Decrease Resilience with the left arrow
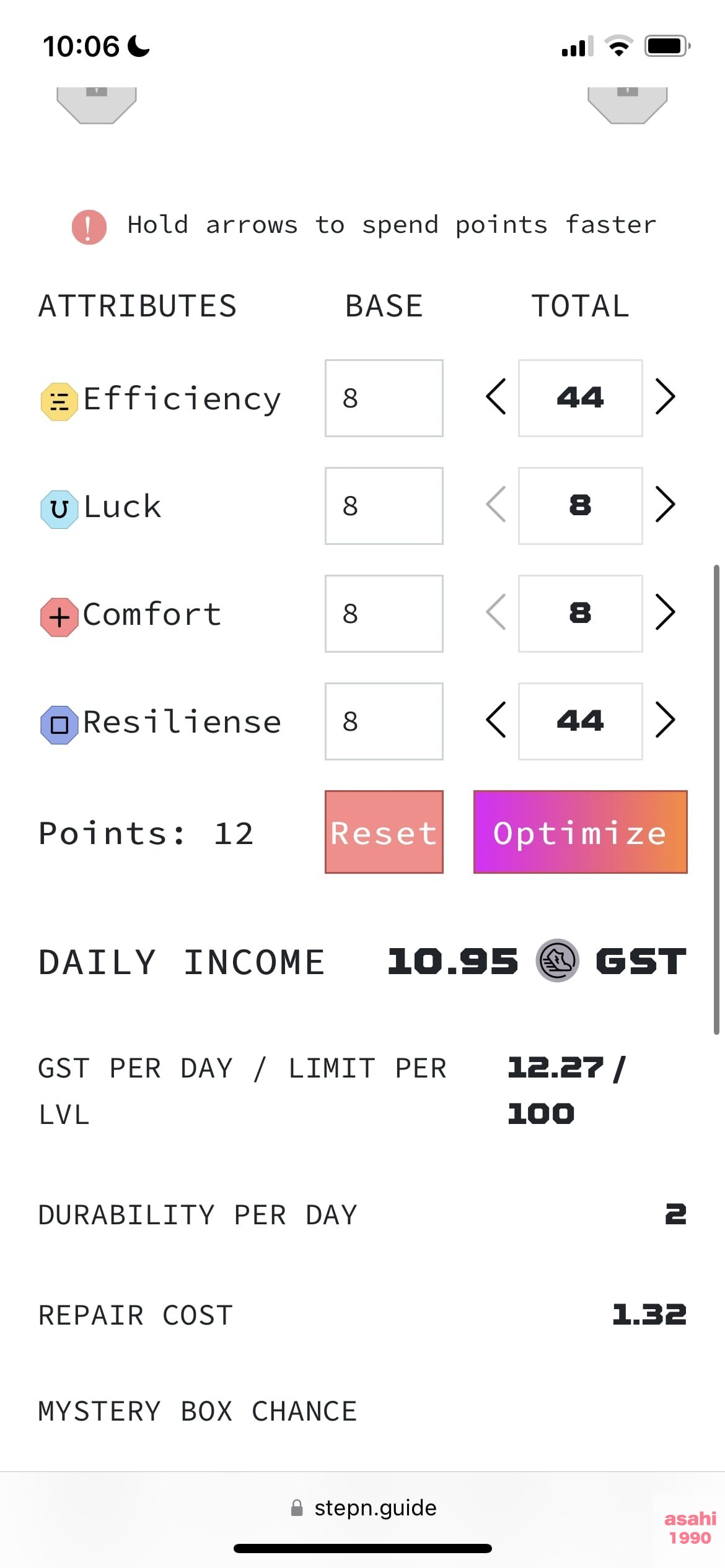Viewport: 725px width, 1568px height. pos(496,720)
